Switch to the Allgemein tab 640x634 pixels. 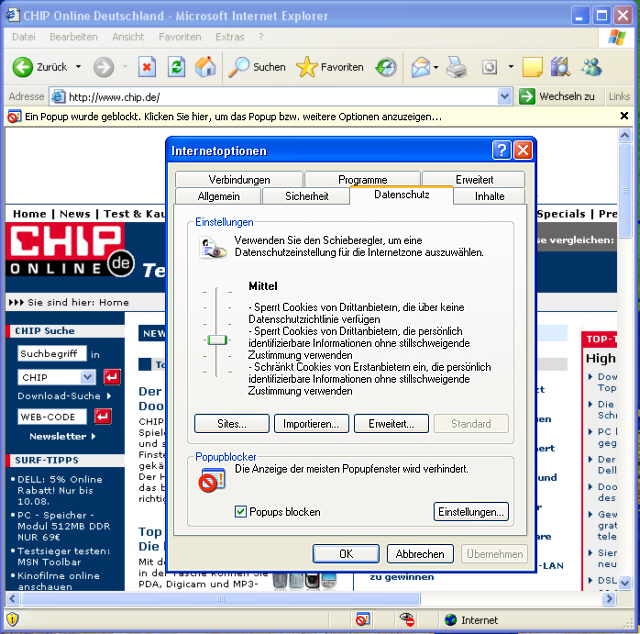(218, 196)
